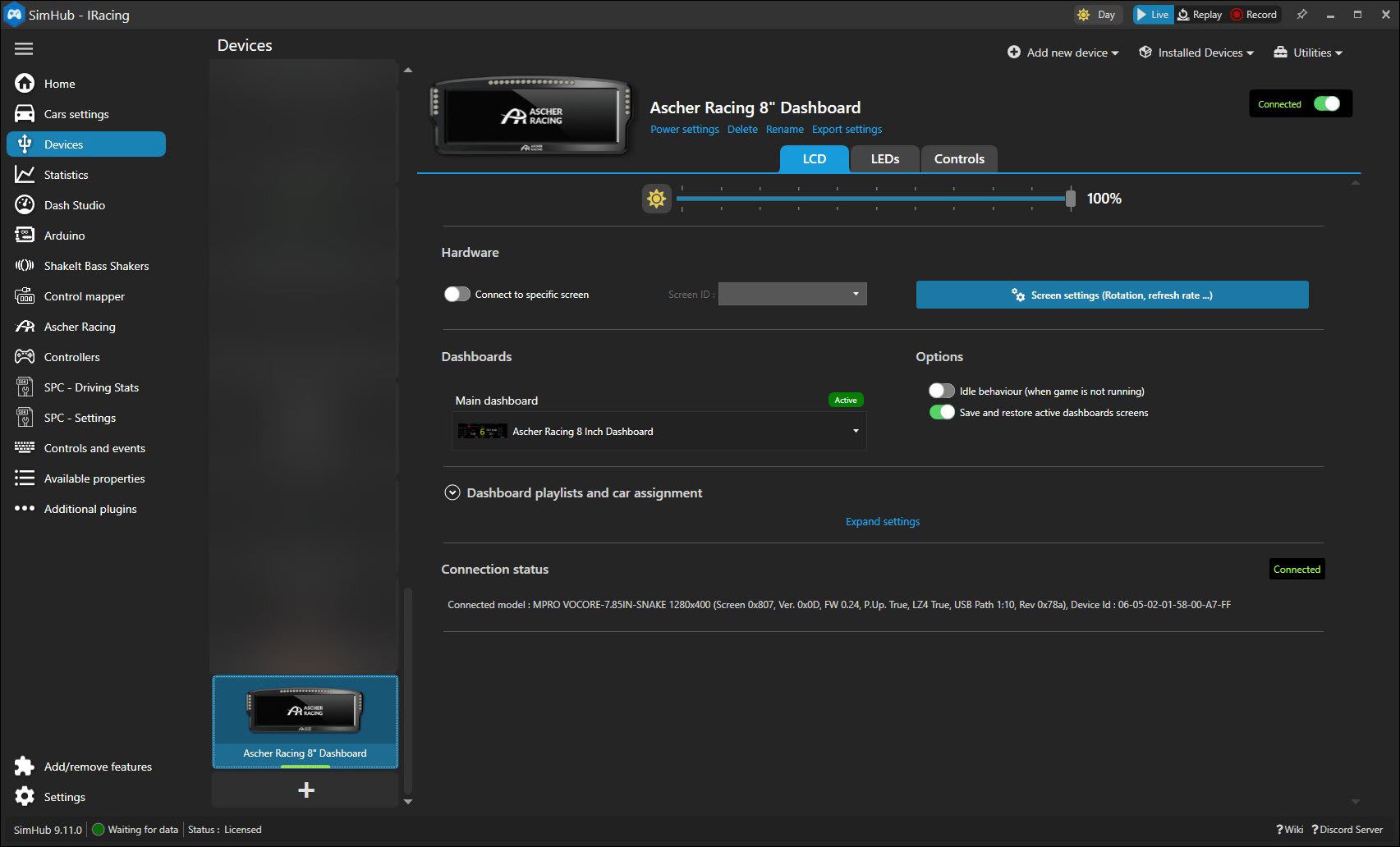Screen dimensions: 1400x847
Task: Switch to the LCD tab
Action: (815, 159)
